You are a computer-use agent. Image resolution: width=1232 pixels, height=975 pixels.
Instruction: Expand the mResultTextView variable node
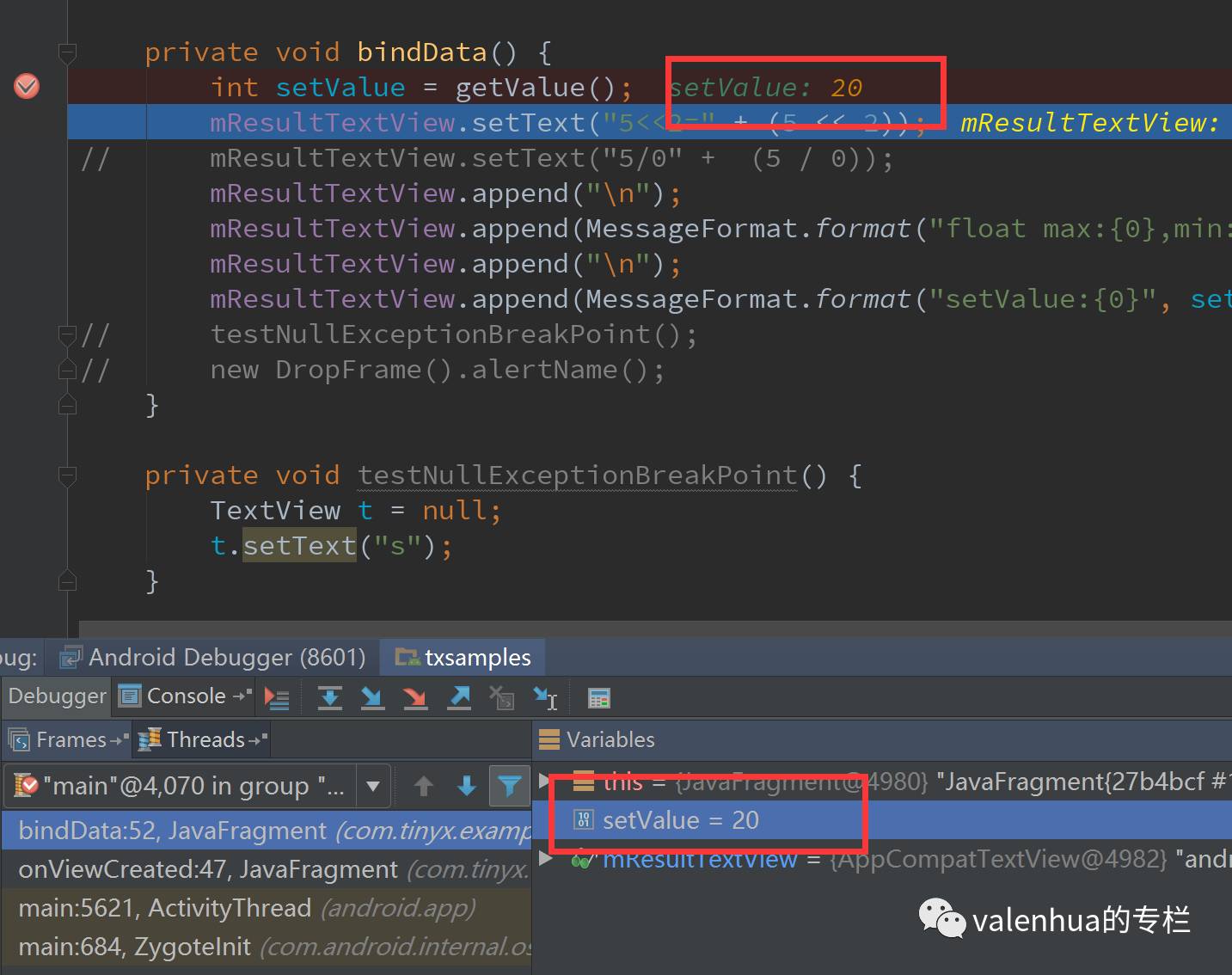click(544, 858)
